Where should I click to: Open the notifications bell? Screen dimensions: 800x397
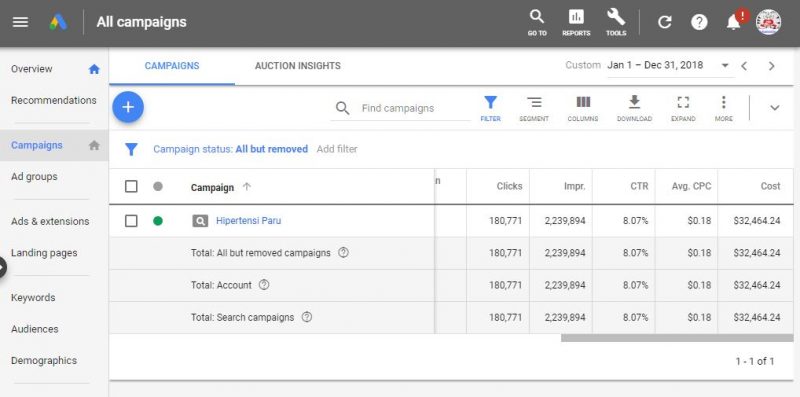pyautogui.click(x=733, y=22)
